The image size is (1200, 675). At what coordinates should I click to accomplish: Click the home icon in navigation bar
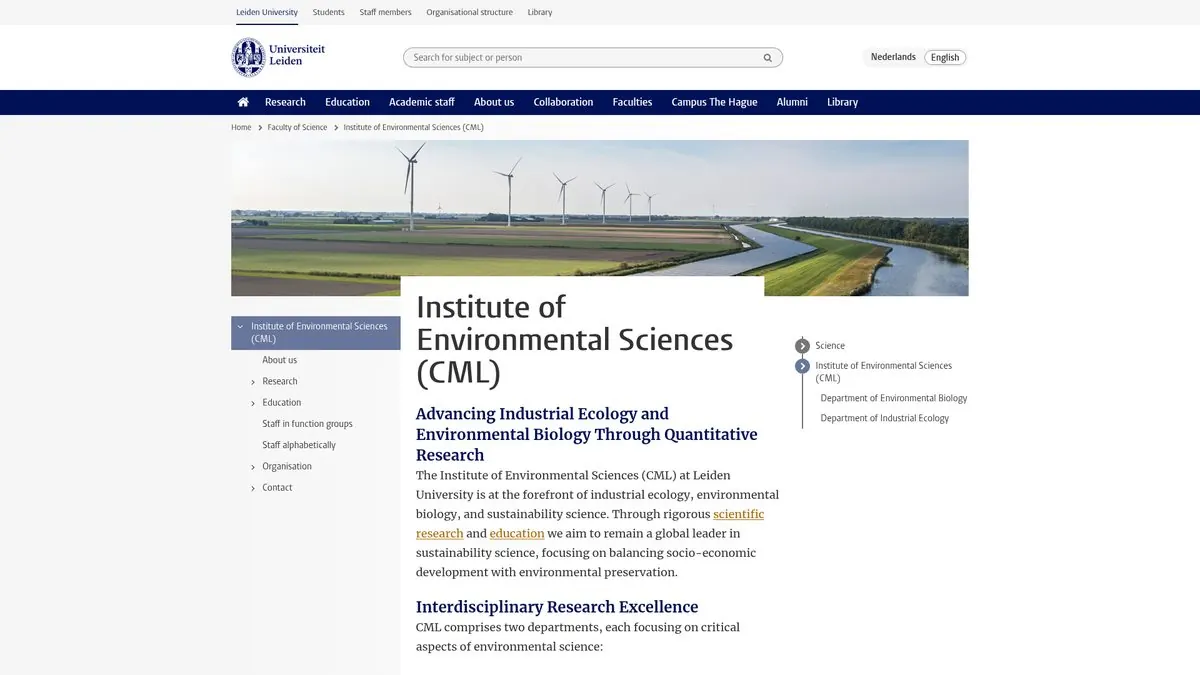tap(243, 102)
